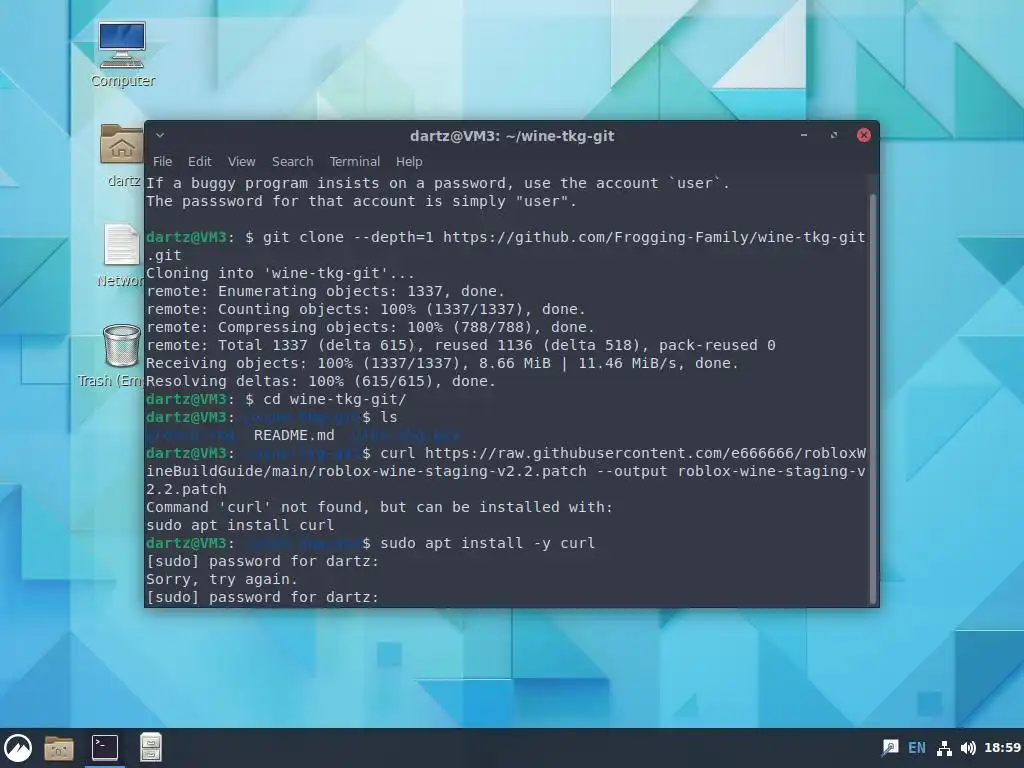This screenshot has height=768, width=1024.
Task: Click 'Command 'curl' not found' message
Action: pyautogui.click(x=379, y=507)
